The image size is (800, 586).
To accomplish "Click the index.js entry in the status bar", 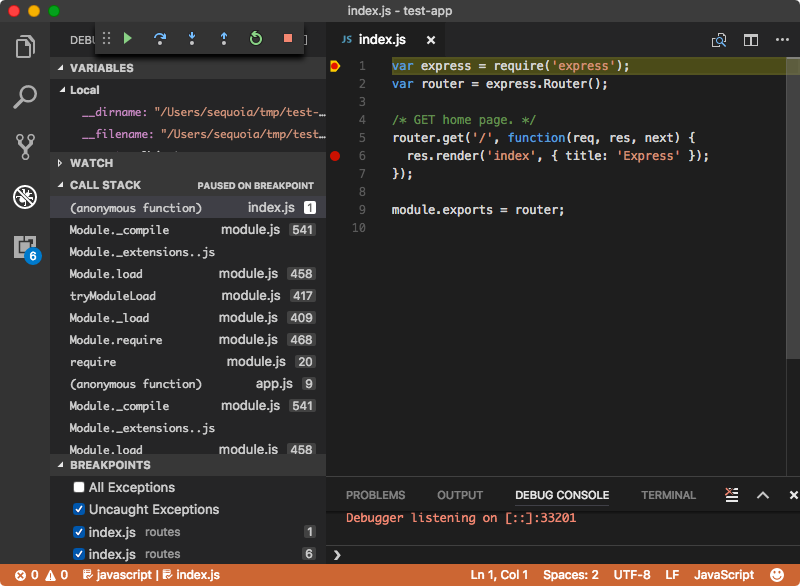I will pyautogui.click(x=191, y=575).
